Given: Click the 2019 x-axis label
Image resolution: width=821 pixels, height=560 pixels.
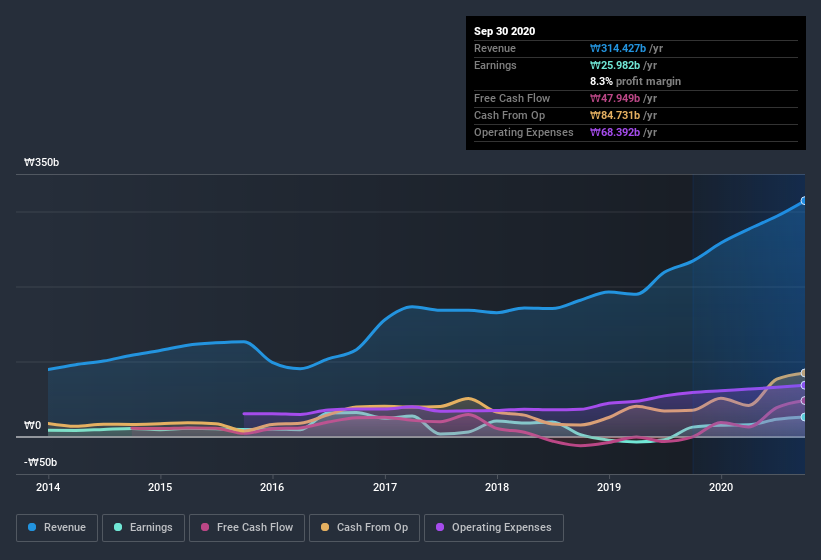Looking at the screenshot, I should pyautogui.click(x=609, y=487).
